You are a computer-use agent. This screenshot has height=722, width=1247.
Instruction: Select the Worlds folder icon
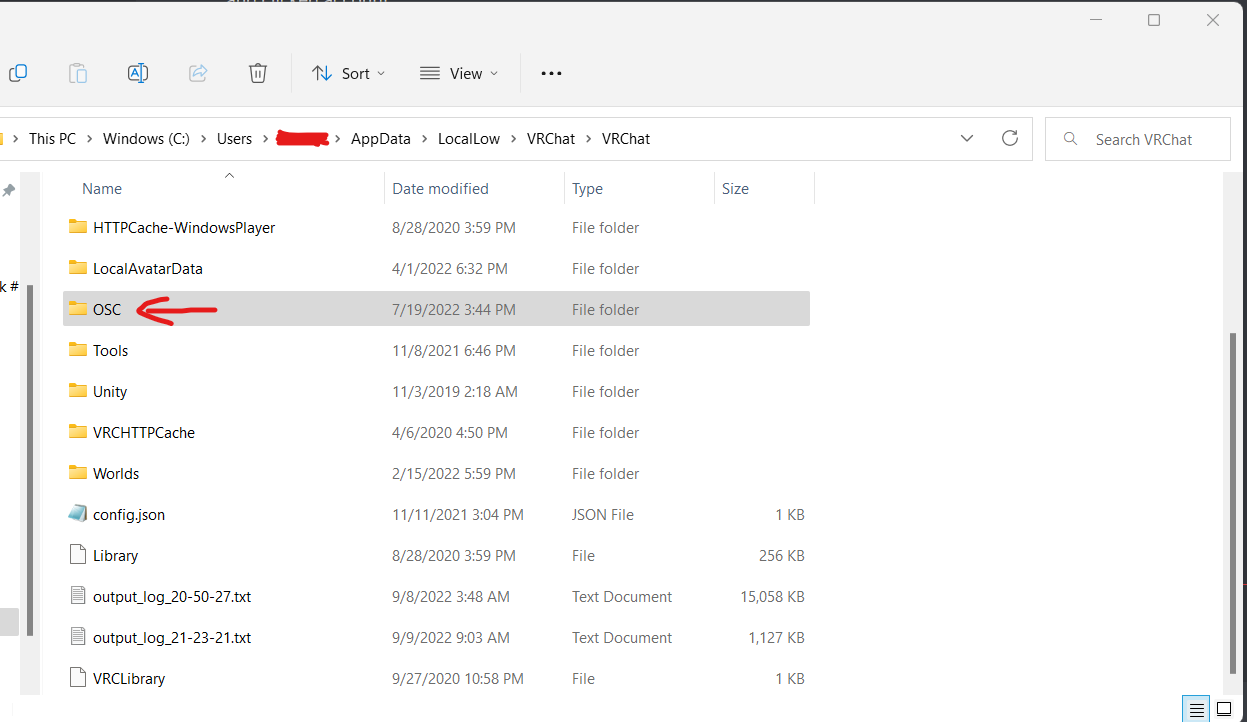78,473
